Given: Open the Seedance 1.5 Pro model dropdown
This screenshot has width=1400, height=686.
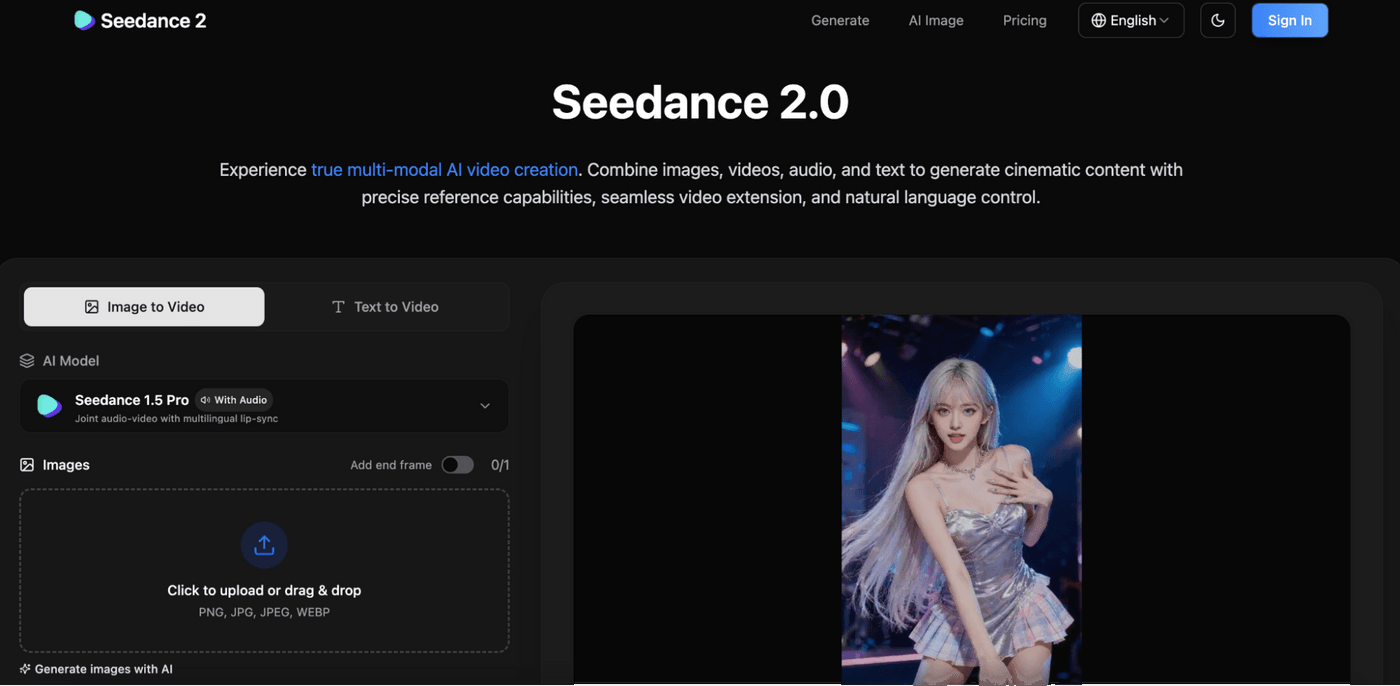Looking at the screenshot, I should [x=264, y=406].
